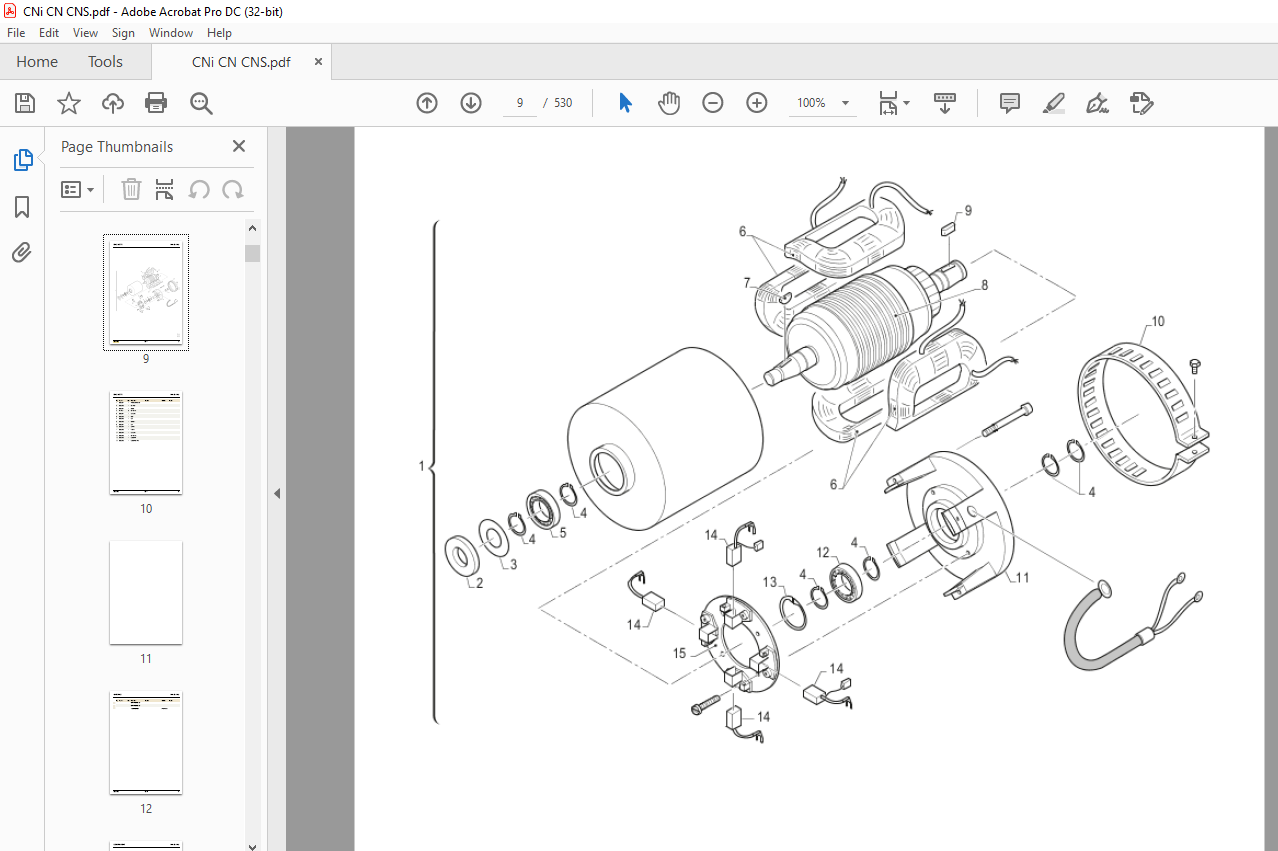Image resolution: width=1278 pixels, height=851 pixels.
Task: Open the Sign menu
Action: [x=123, y=33]
